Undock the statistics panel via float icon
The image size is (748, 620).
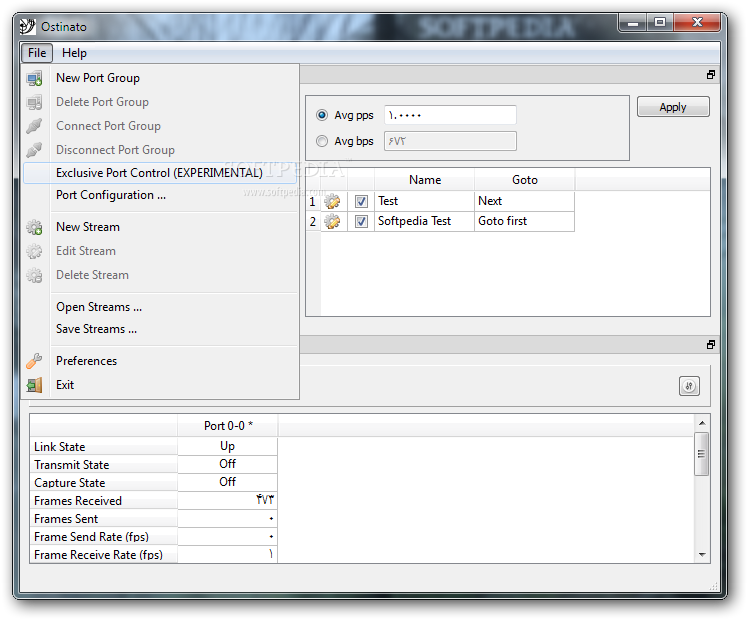pos(711,345)
